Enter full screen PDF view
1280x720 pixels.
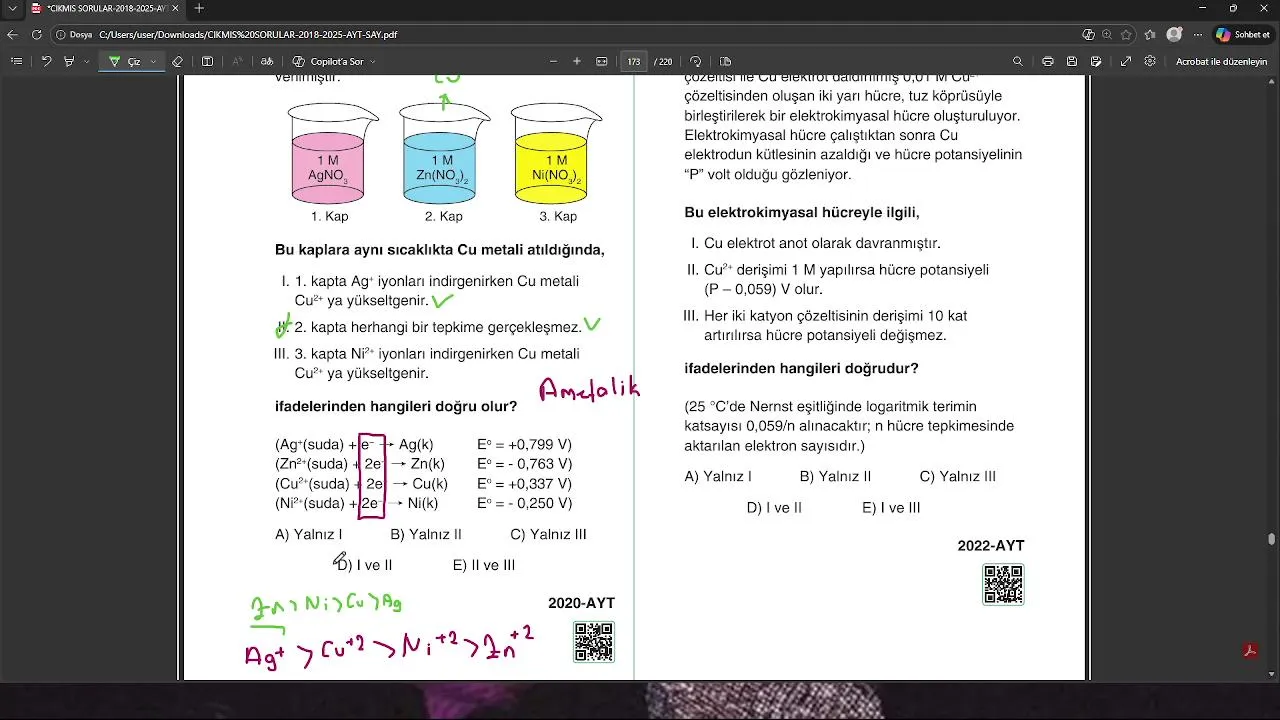(1126, 61)
